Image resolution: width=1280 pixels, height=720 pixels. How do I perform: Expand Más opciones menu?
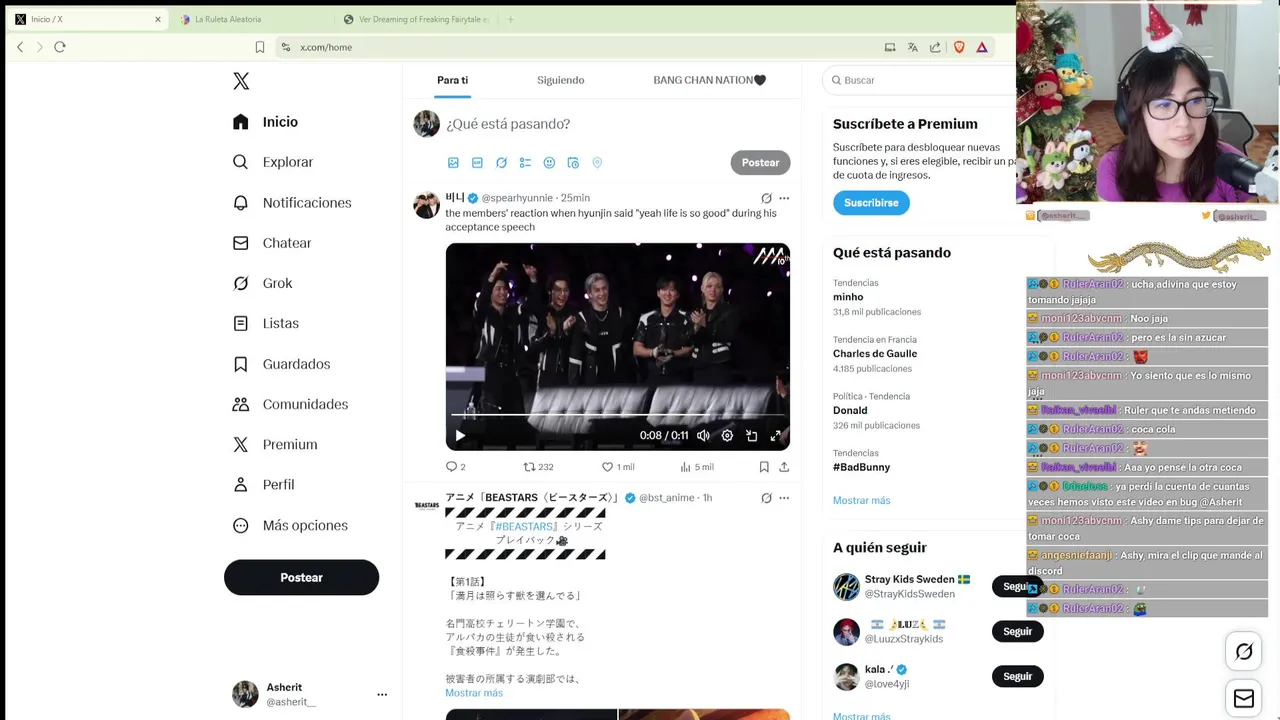(290, 525)
